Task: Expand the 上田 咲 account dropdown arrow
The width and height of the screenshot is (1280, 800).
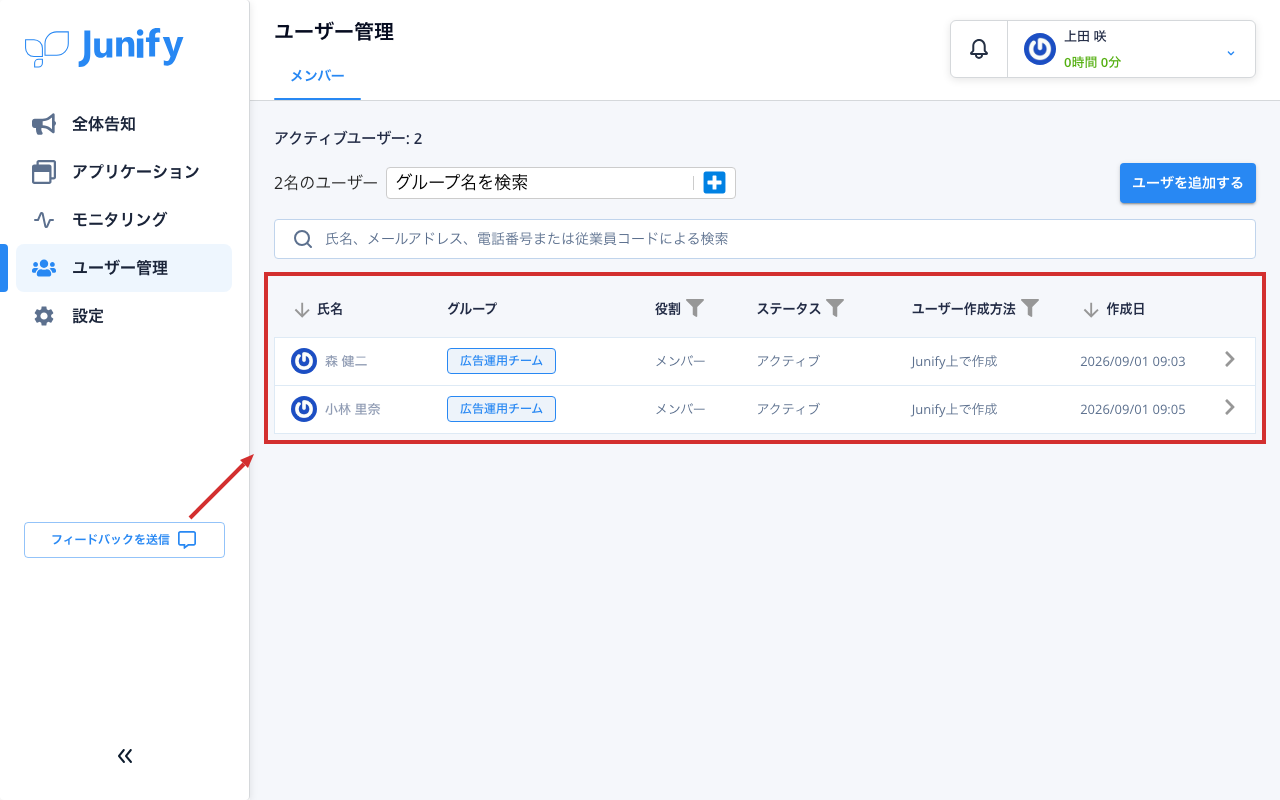Action: (1231, 51)
